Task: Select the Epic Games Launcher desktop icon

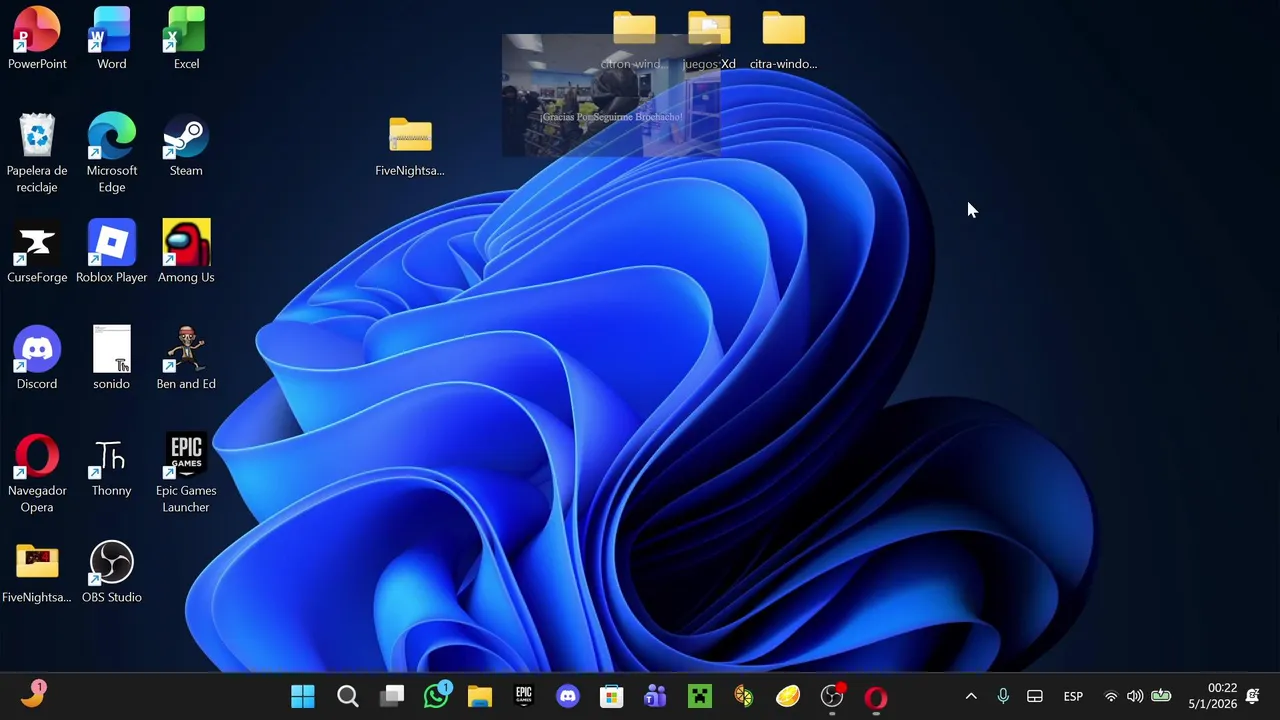Action: pos(186,473)
